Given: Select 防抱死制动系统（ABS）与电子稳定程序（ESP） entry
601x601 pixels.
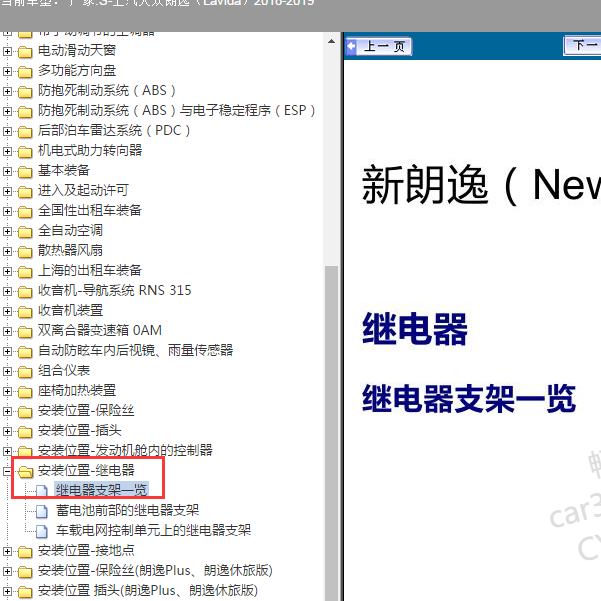Looking at the screenshot, I should [x=176, y=111].
